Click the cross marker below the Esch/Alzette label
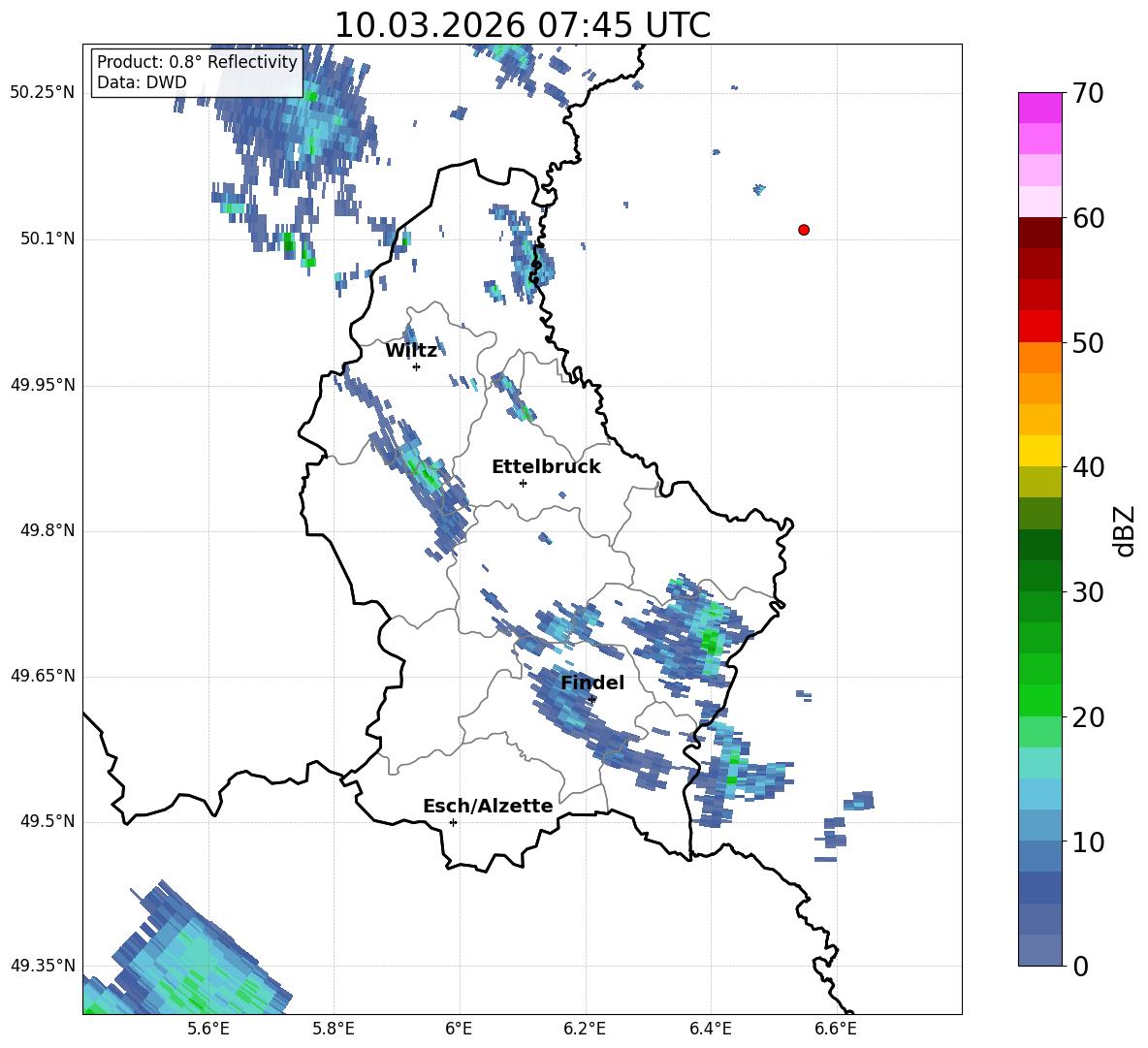This screenshot has width=1148, height=1048. tap(453, 822)
